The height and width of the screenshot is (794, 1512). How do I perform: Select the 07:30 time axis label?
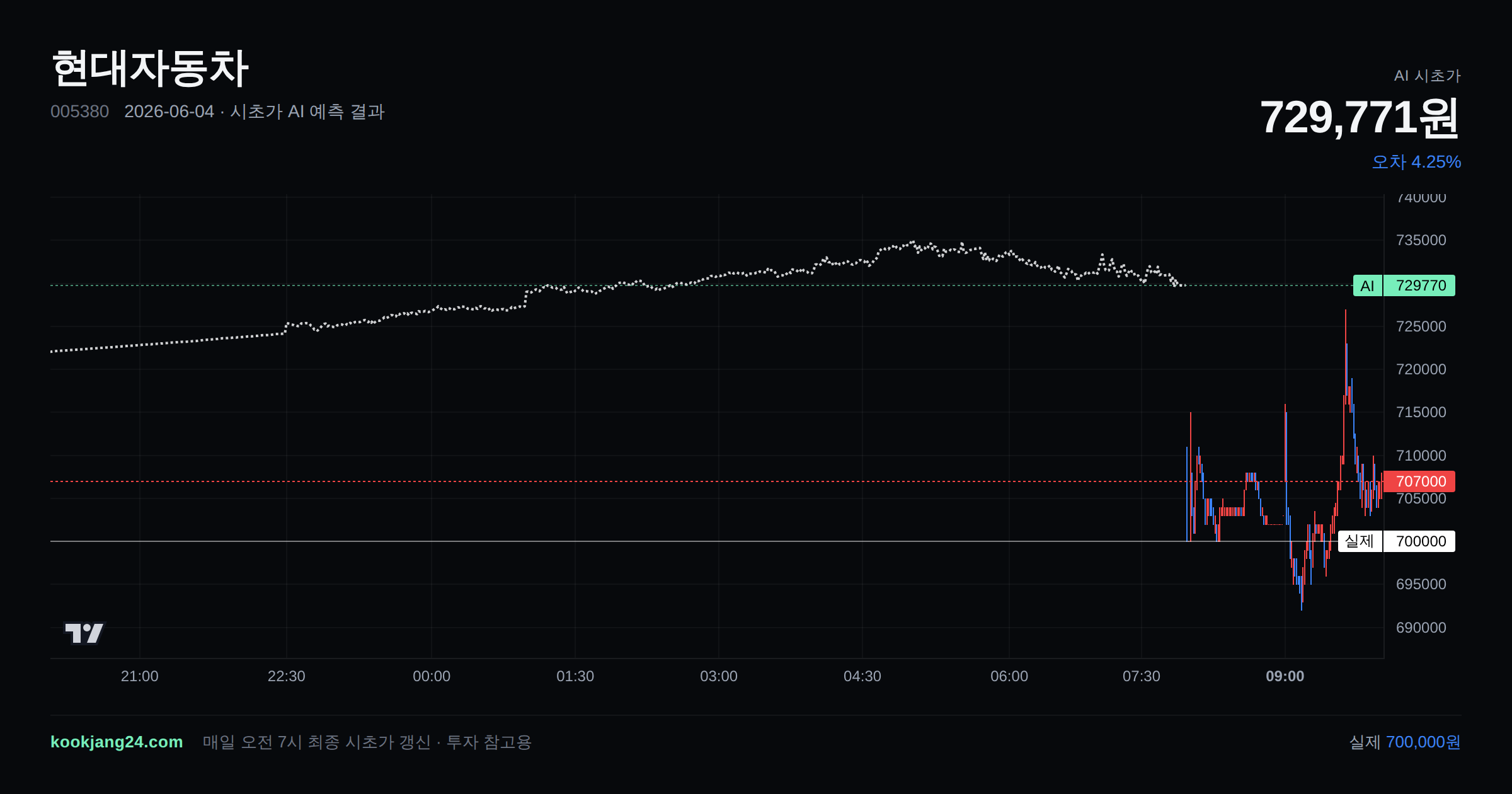point(1142,676)
